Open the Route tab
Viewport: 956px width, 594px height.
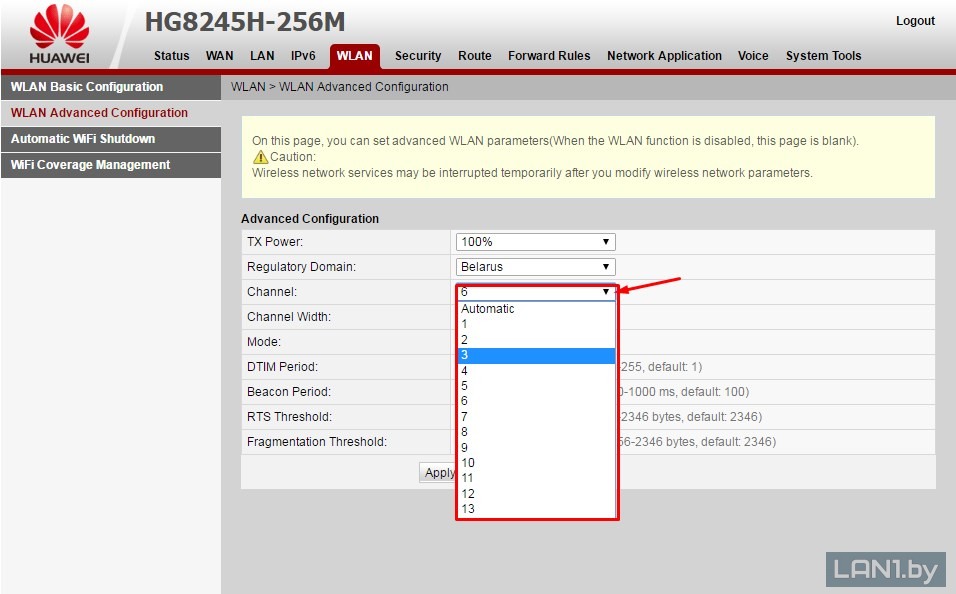pos(474,55)
